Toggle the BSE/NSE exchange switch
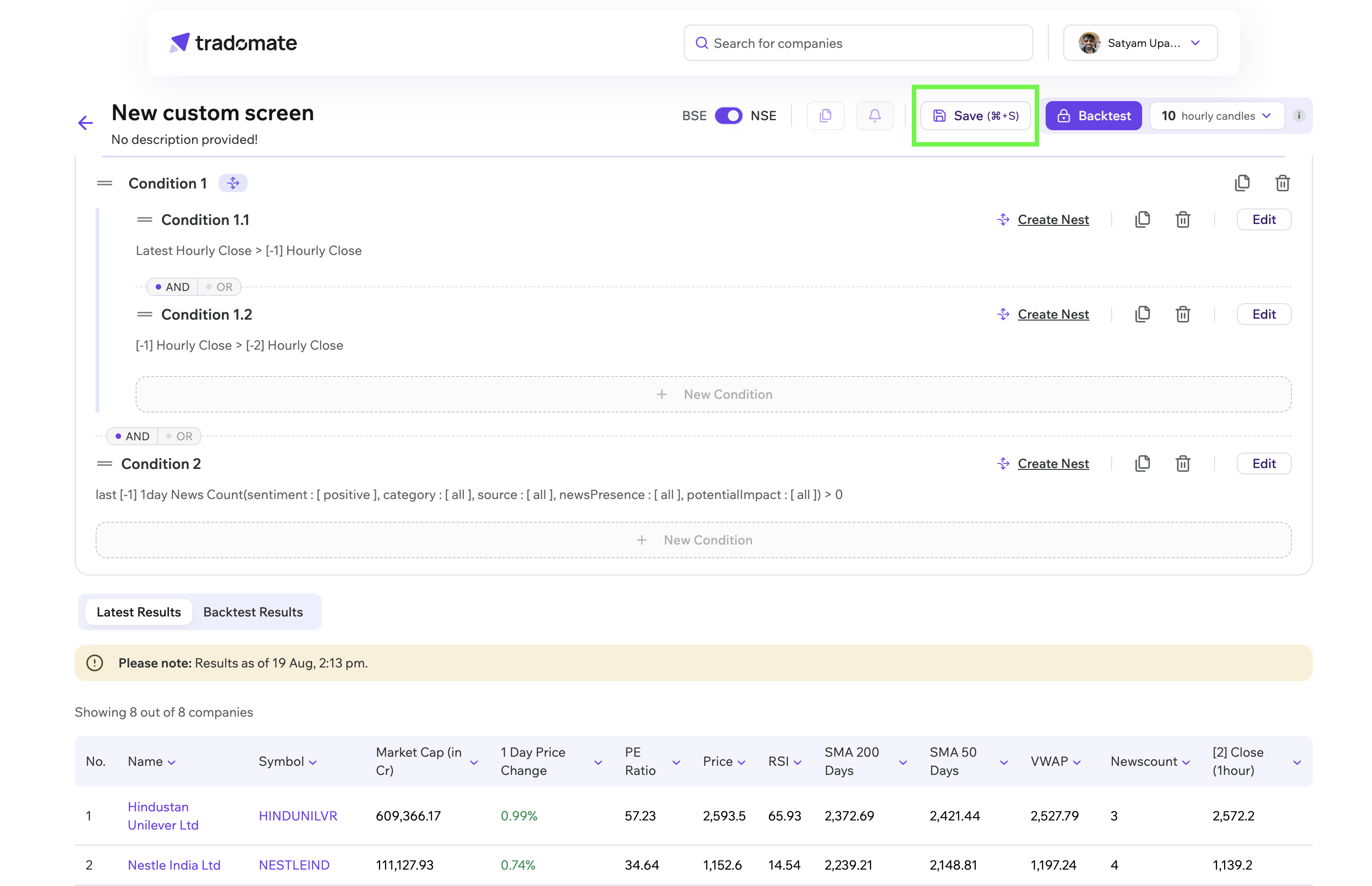The width and height of the screenshot is (1372, 886). 728,116
